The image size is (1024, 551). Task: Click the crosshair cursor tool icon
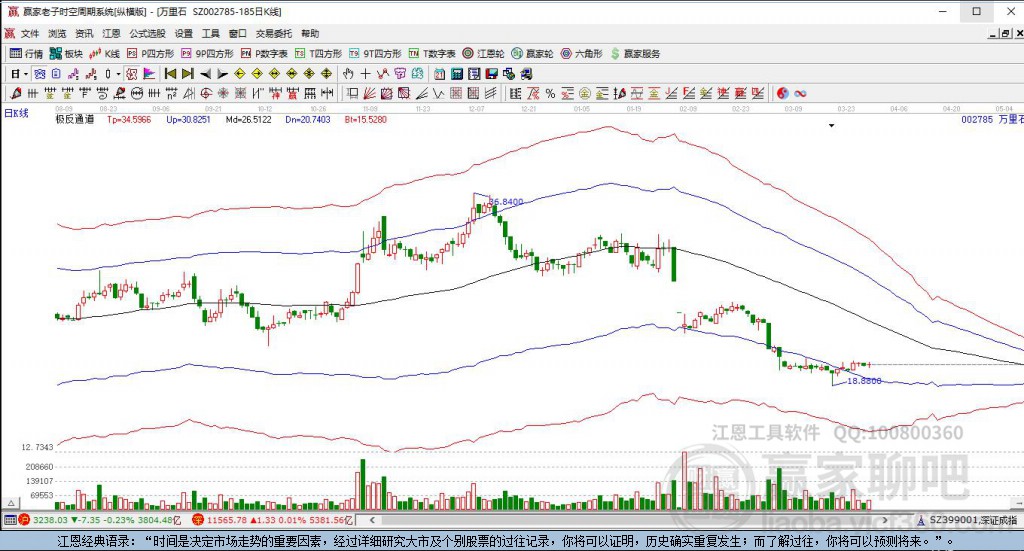tap(366, 73)
